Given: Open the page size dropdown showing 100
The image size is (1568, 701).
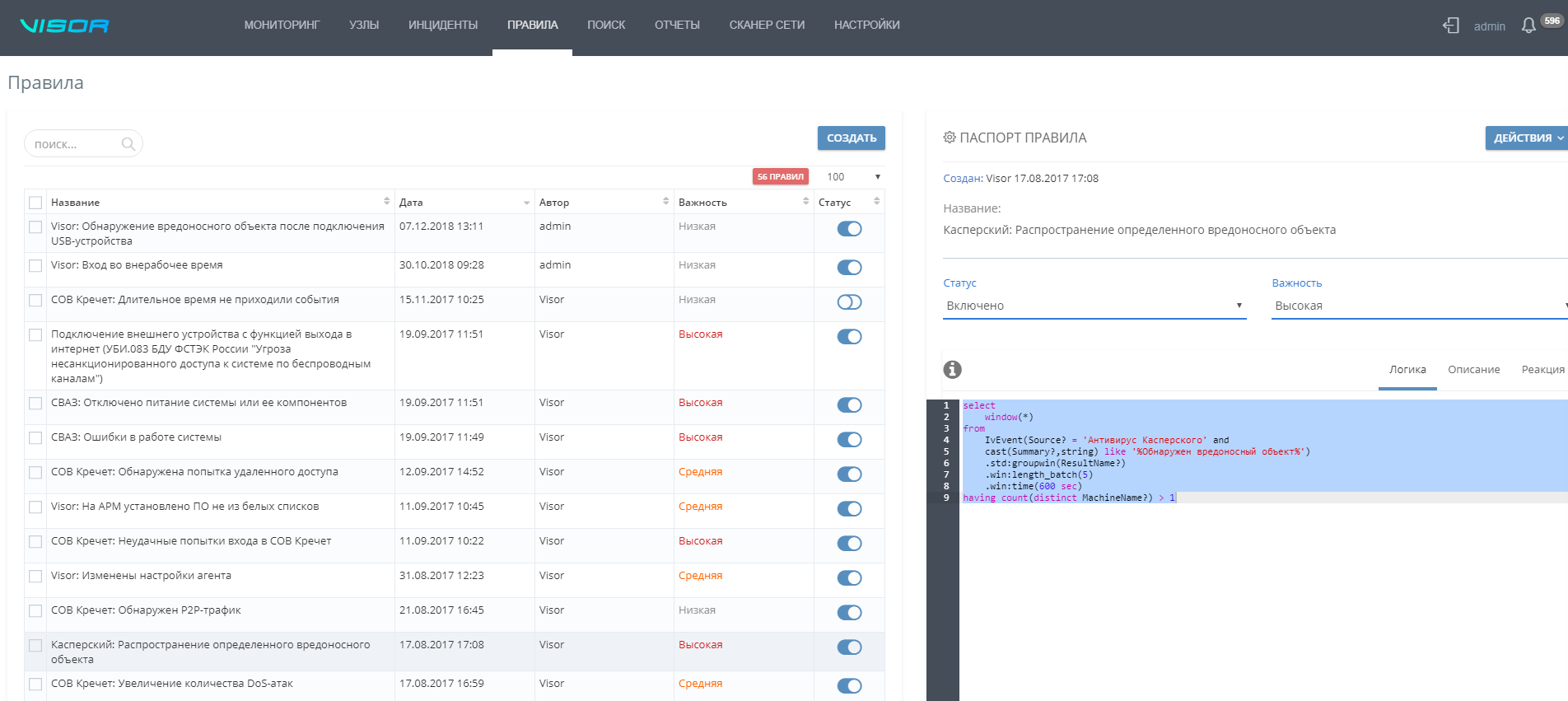Looking at the screenshot, I should click(853, 177).
